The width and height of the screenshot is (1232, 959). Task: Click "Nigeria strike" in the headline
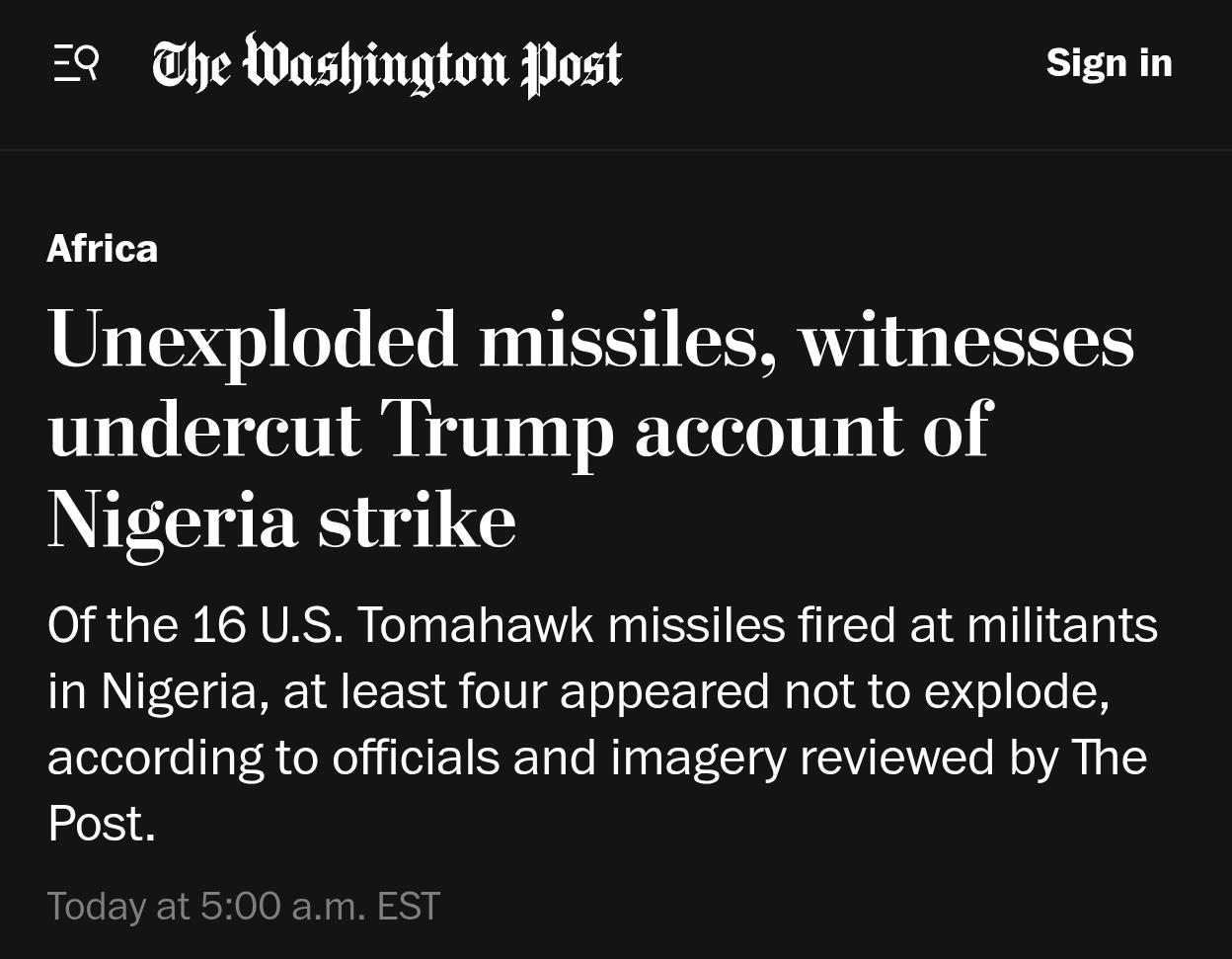[x=281, y=520]
